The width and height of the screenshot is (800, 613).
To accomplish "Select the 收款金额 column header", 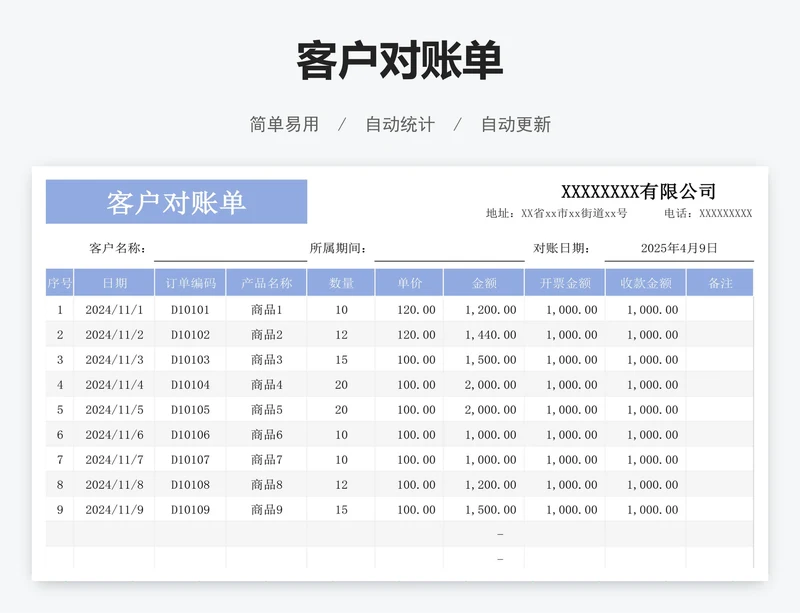I will click(x=645, y=283).
